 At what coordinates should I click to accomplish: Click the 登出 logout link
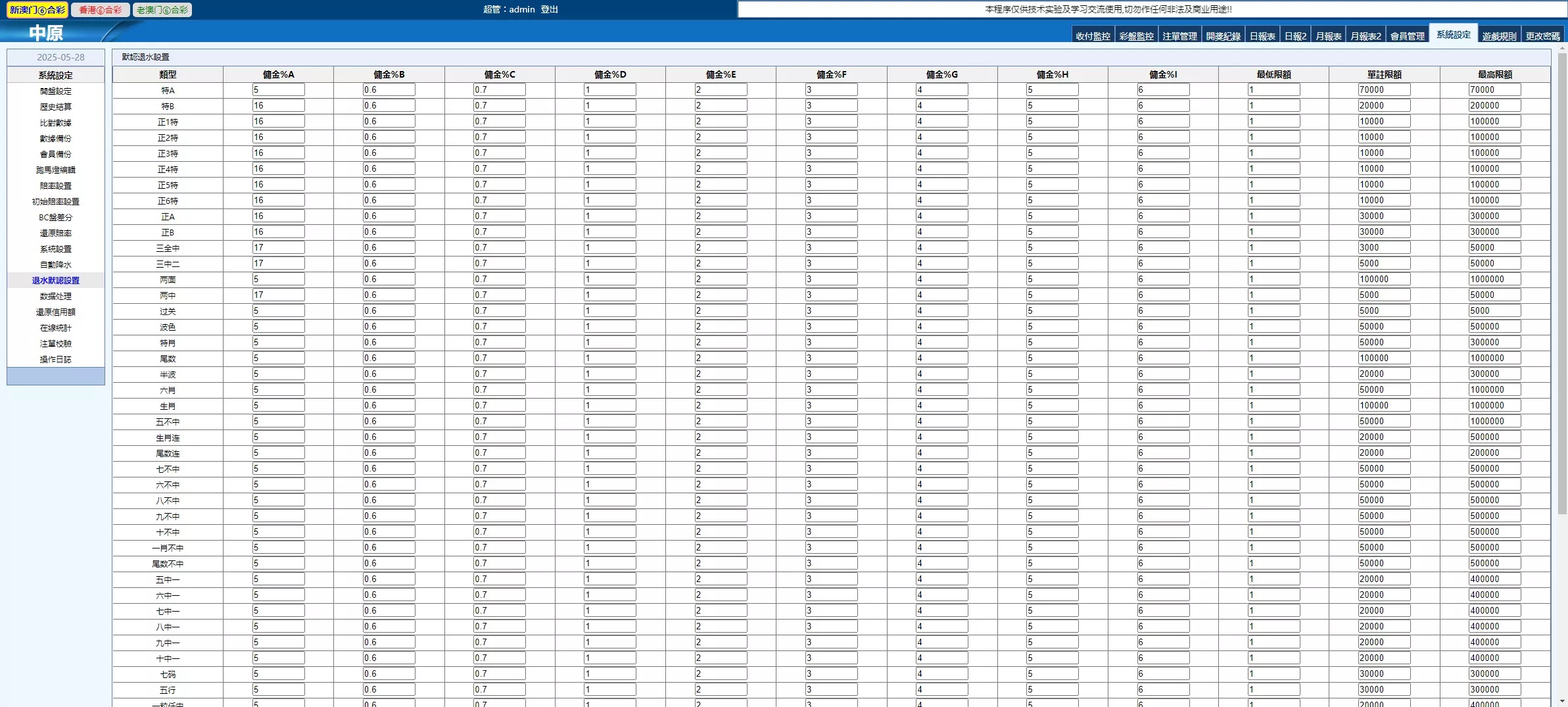[549, 9]
